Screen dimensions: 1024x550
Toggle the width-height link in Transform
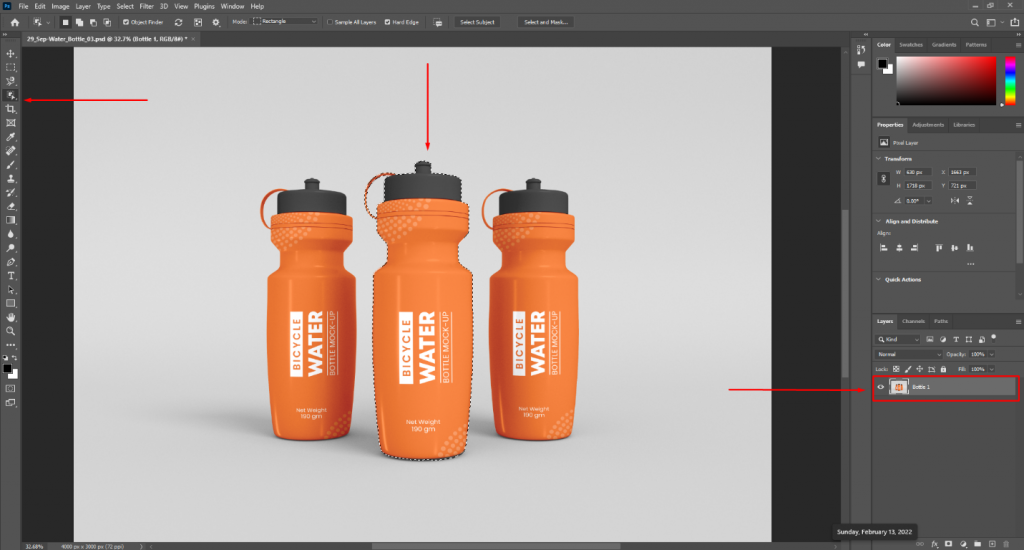tap(884, 178)
